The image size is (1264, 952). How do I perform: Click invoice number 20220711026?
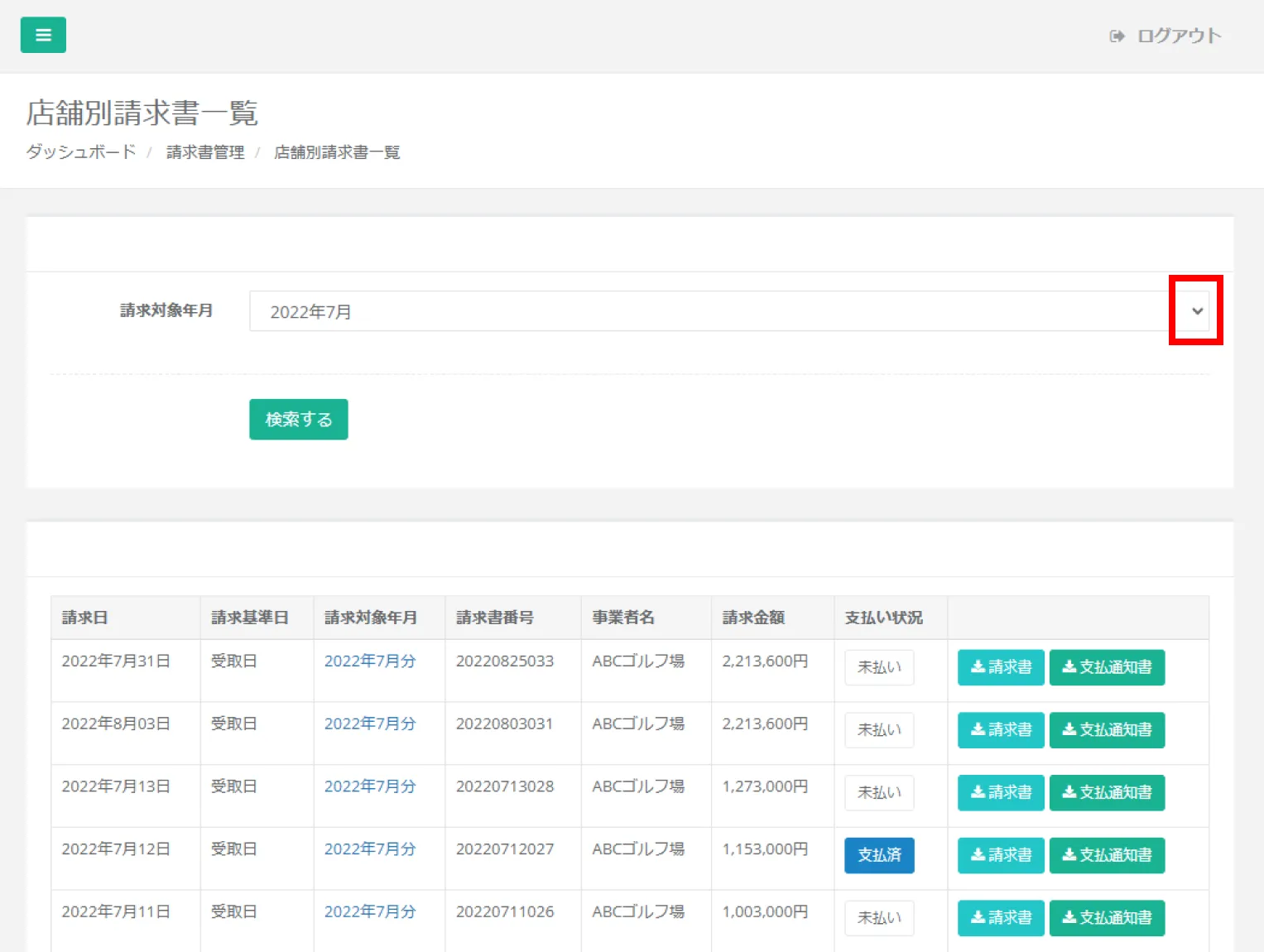(505, 911)
